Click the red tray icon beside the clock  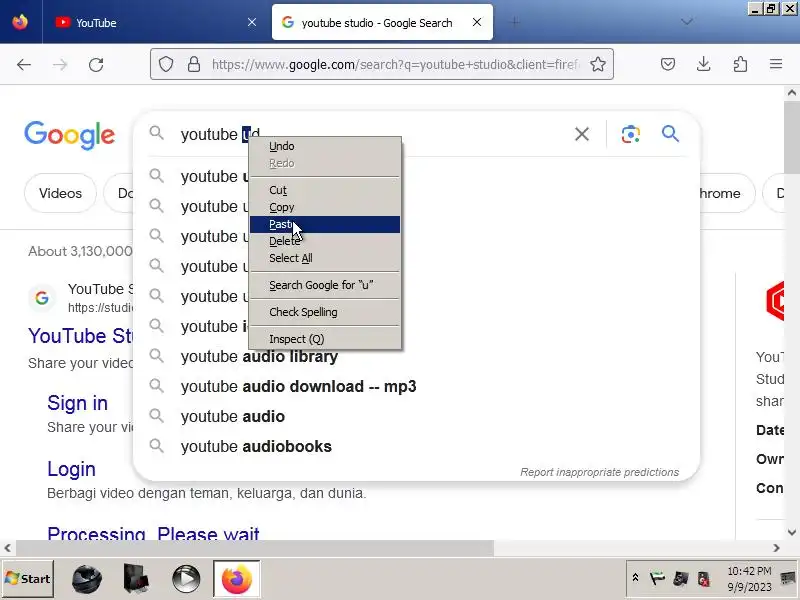[x=704, y=579]
